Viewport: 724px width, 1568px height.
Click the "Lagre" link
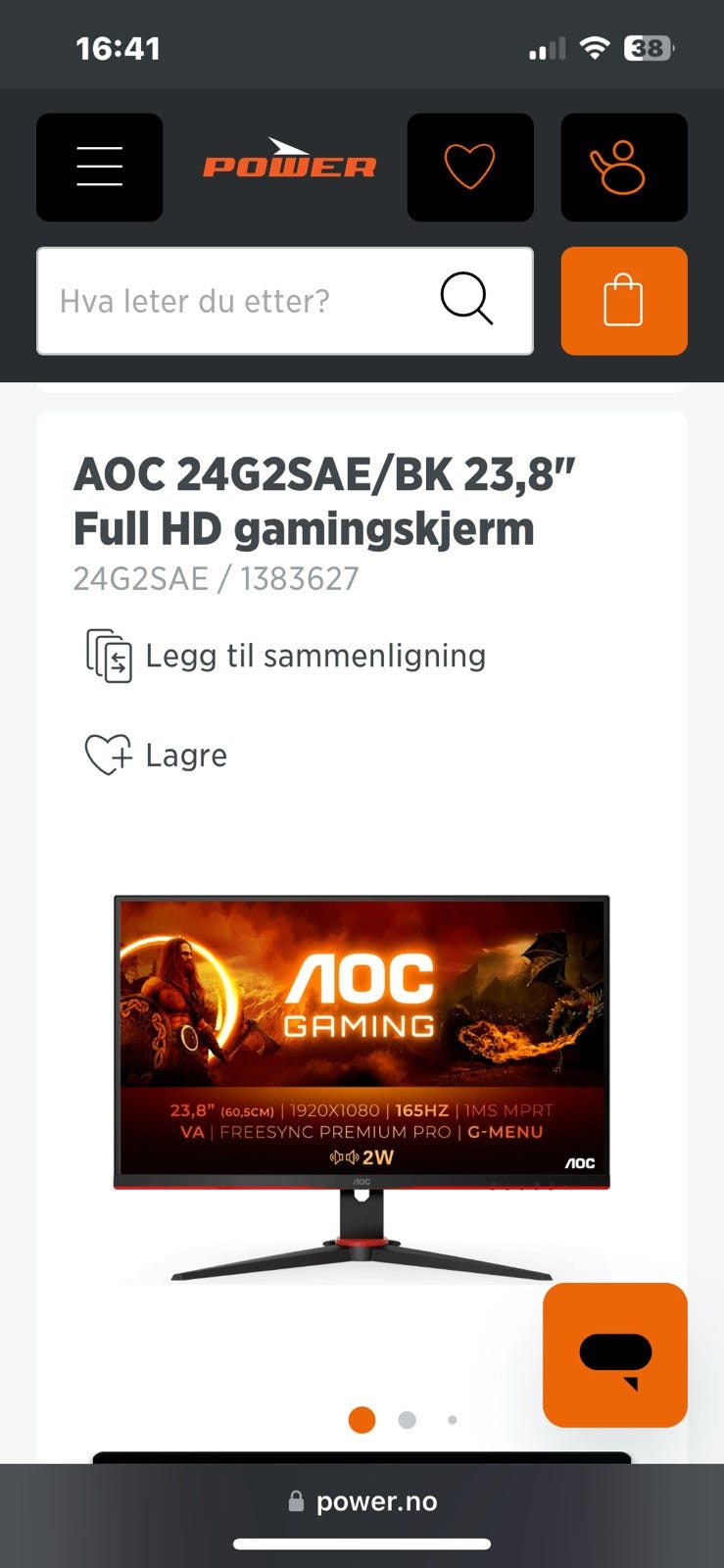click(186, 756)
